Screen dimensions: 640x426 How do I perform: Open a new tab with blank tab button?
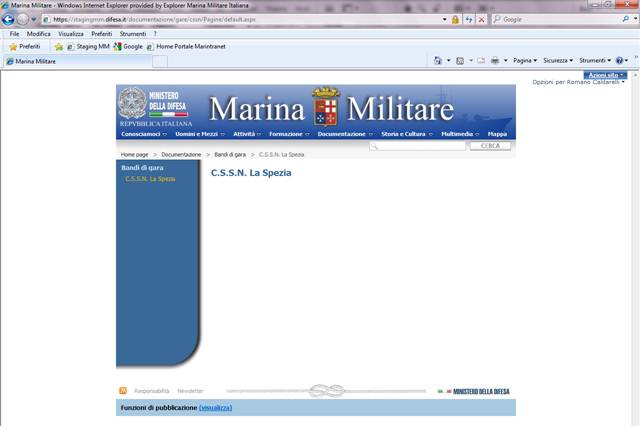(x=160, y=62)
